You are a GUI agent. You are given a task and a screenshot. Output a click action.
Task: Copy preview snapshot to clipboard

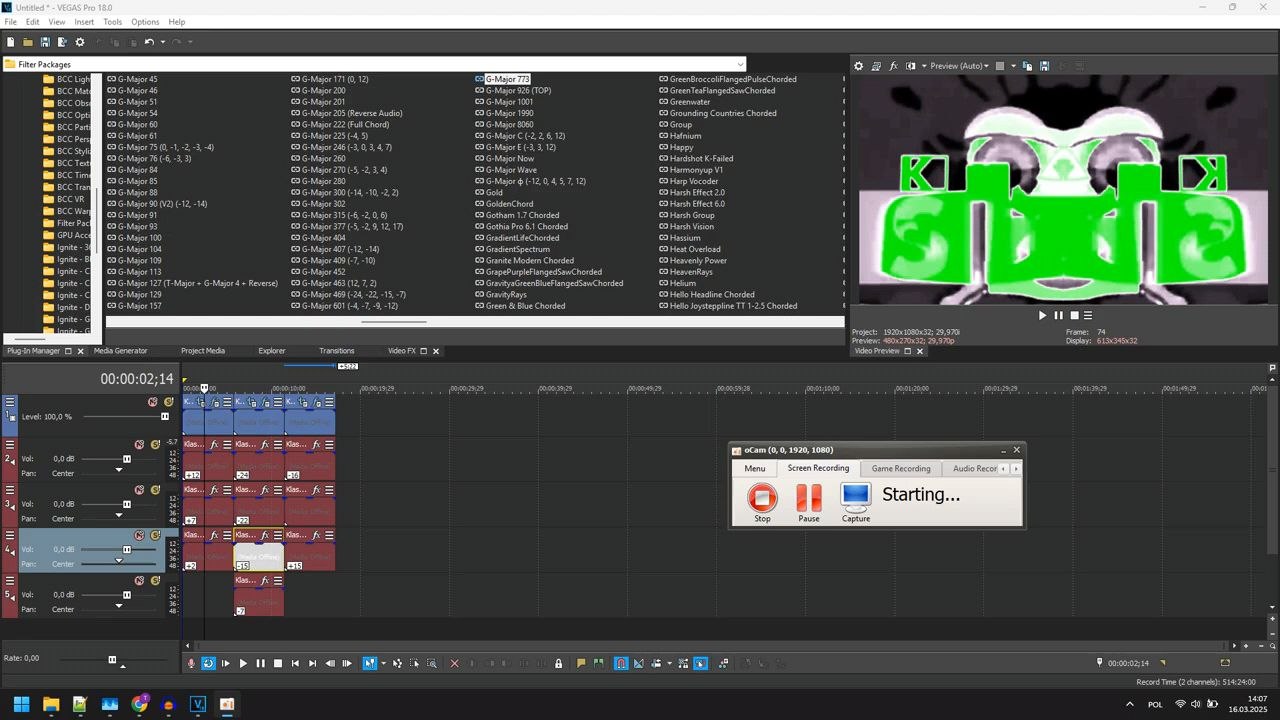[1027, 66]
